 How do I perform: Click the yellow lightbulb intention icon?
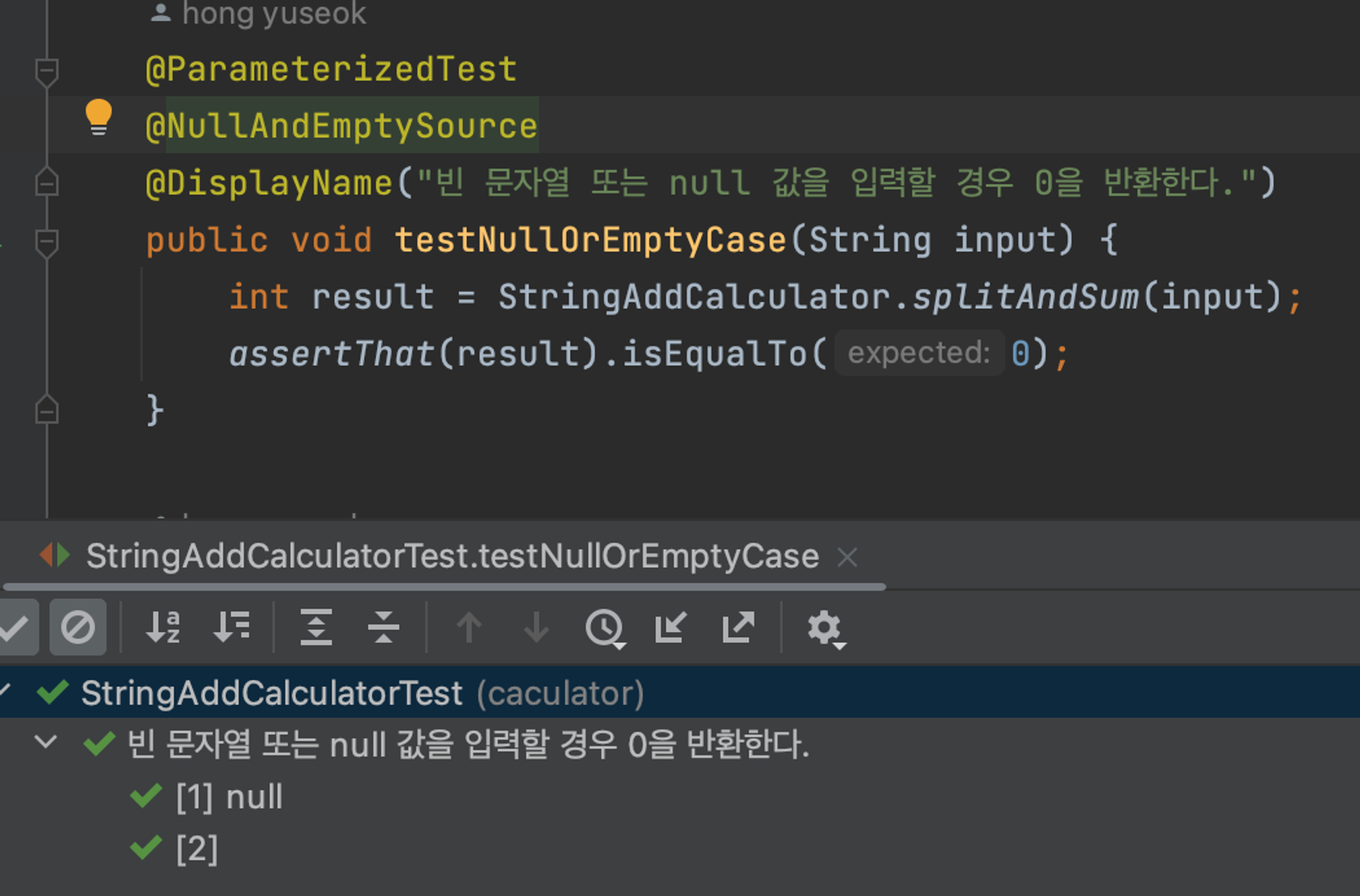pyautogui.click(x=98, y=117)
